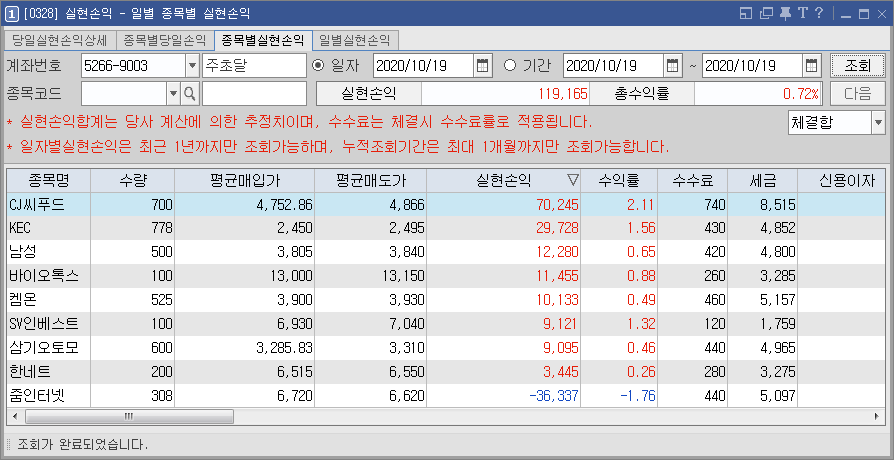Screen dimensions: 894x460
Task: Click status message 조회가 완료되었습니다.
Action: [x=83, y=445]
